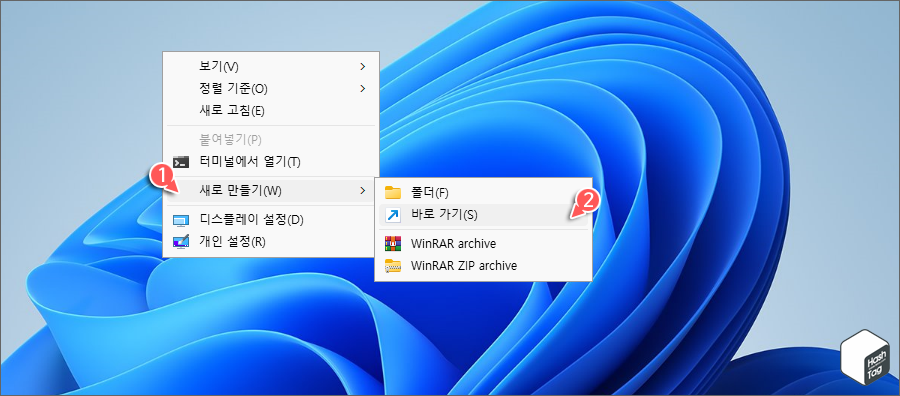Screen dimensions: 900x396
Task: Expand arrow next to 새로 만들기(W)
Action: [362, 191]
